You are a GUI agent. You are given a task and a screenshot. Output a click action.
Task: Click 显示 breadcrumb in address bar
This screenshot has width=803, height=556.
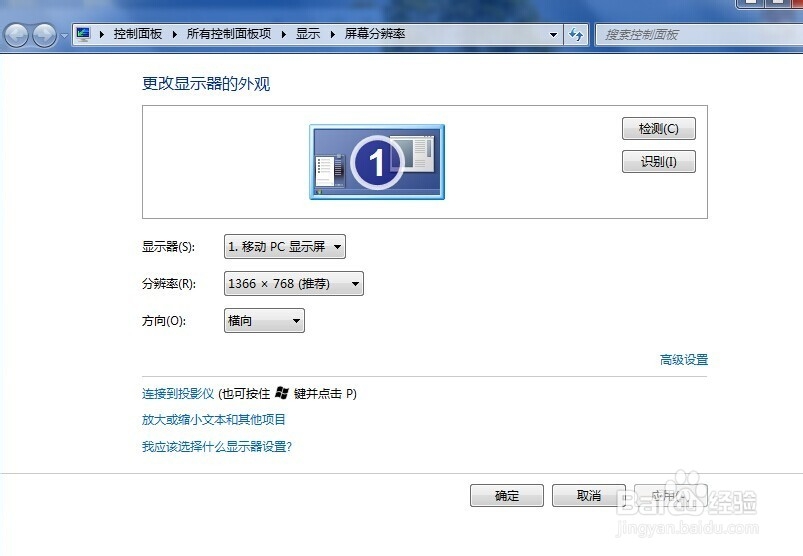pos(308,34)
